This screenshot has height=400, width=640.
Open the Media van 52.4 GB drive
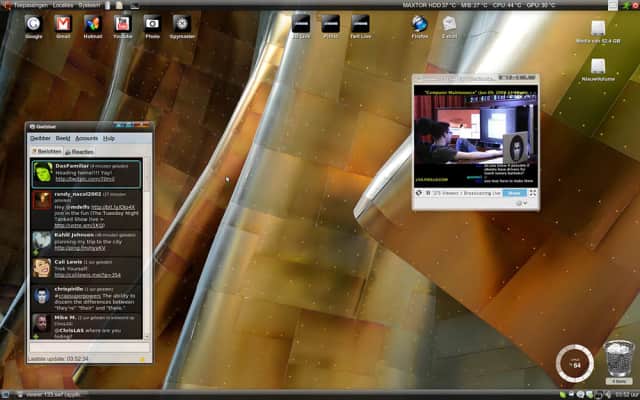[597, 30]
